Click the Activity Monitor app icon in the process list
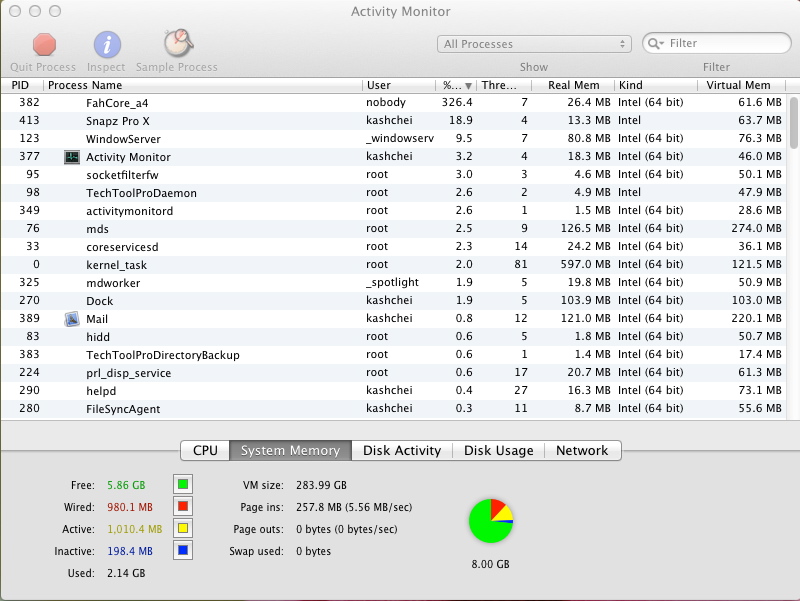This screenshot has width=800, height=601. pos(72,157)
